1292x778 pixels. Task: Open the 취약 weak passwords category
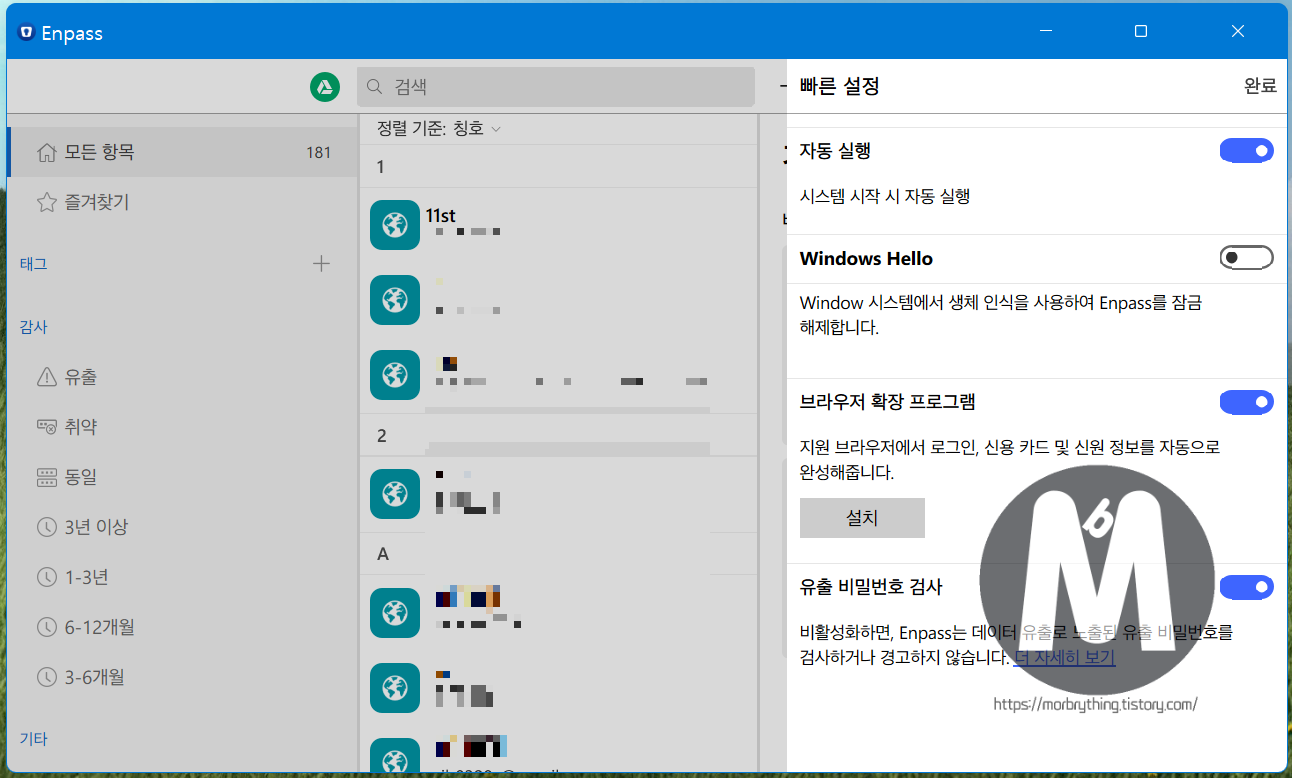tap(182, 427)
